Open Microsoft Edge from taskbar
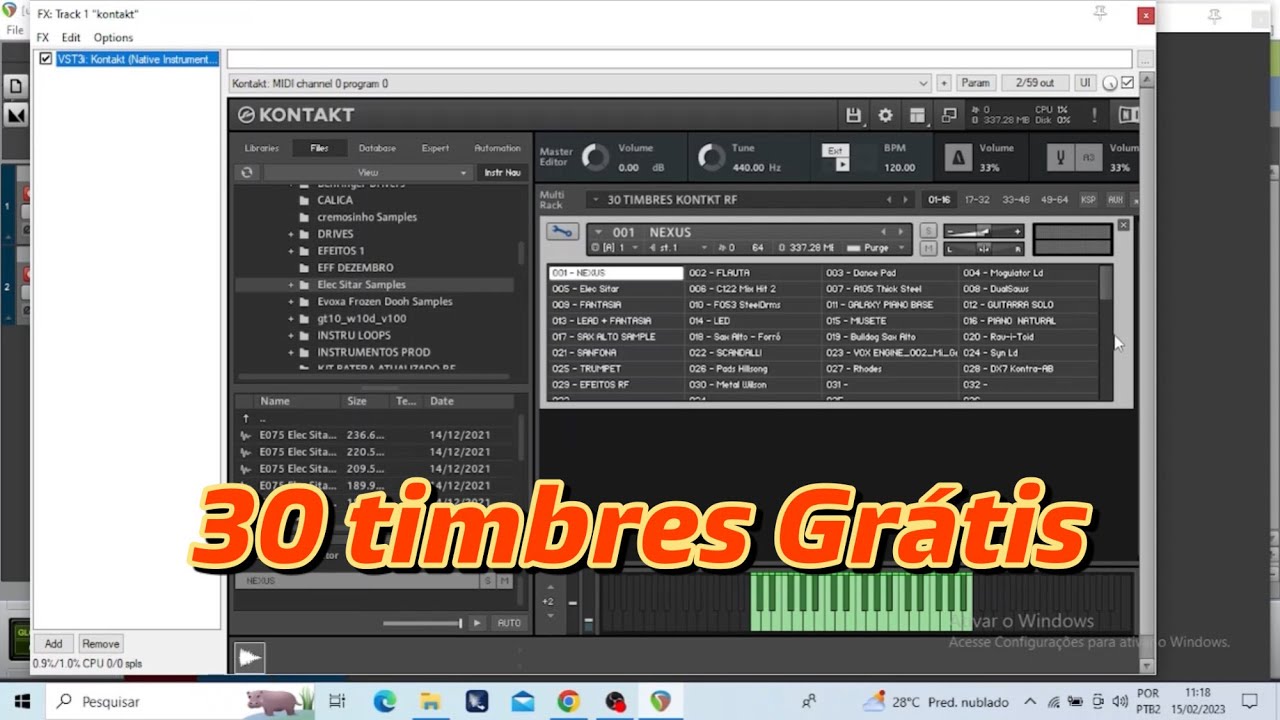1280x720 pixels. 385,701
